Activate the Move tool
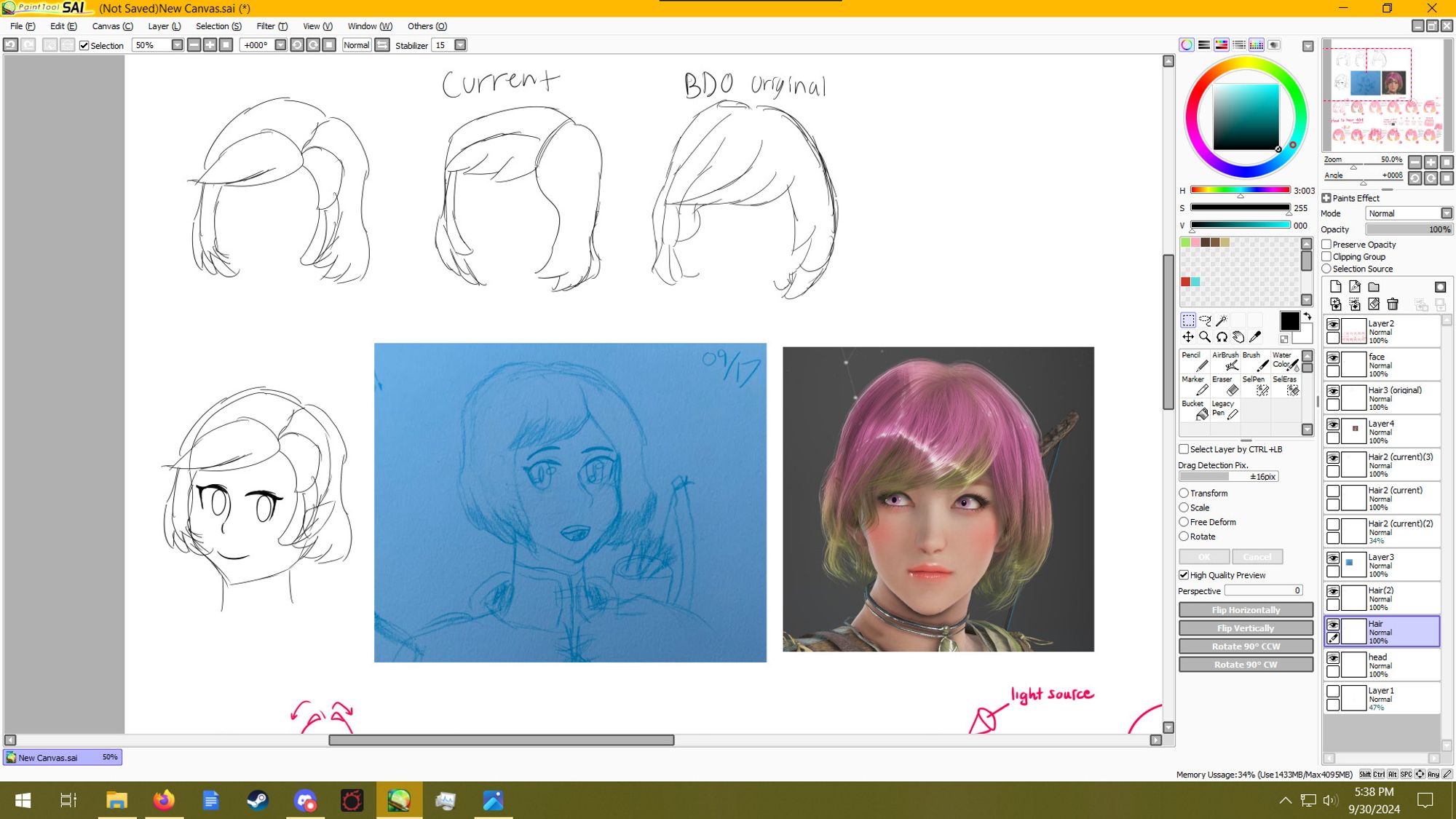Image resolution: width=1456 pixels, height=819 pixels. tap(1188, 337)
